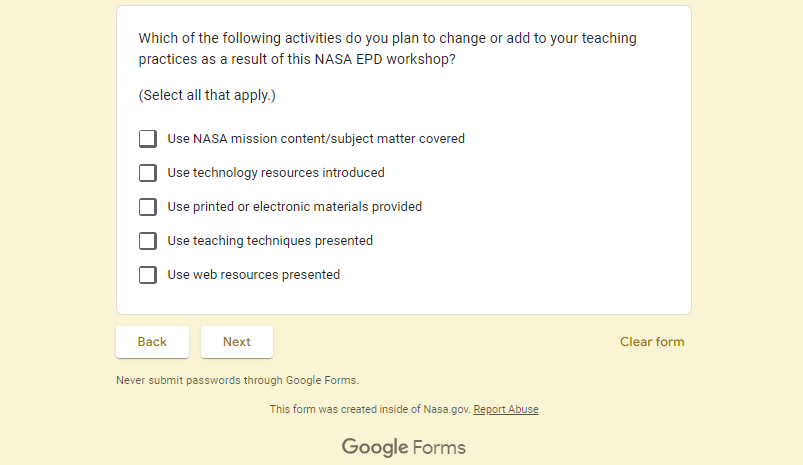
Task: Click the 'Use printed or electronic materials provided' label
Action: coord(295,207)
